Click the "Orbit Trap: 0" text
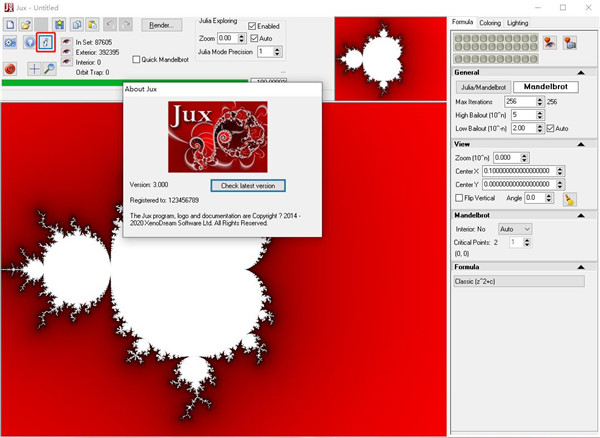Screen dimensions: 600x438 [x=92, y=72]
